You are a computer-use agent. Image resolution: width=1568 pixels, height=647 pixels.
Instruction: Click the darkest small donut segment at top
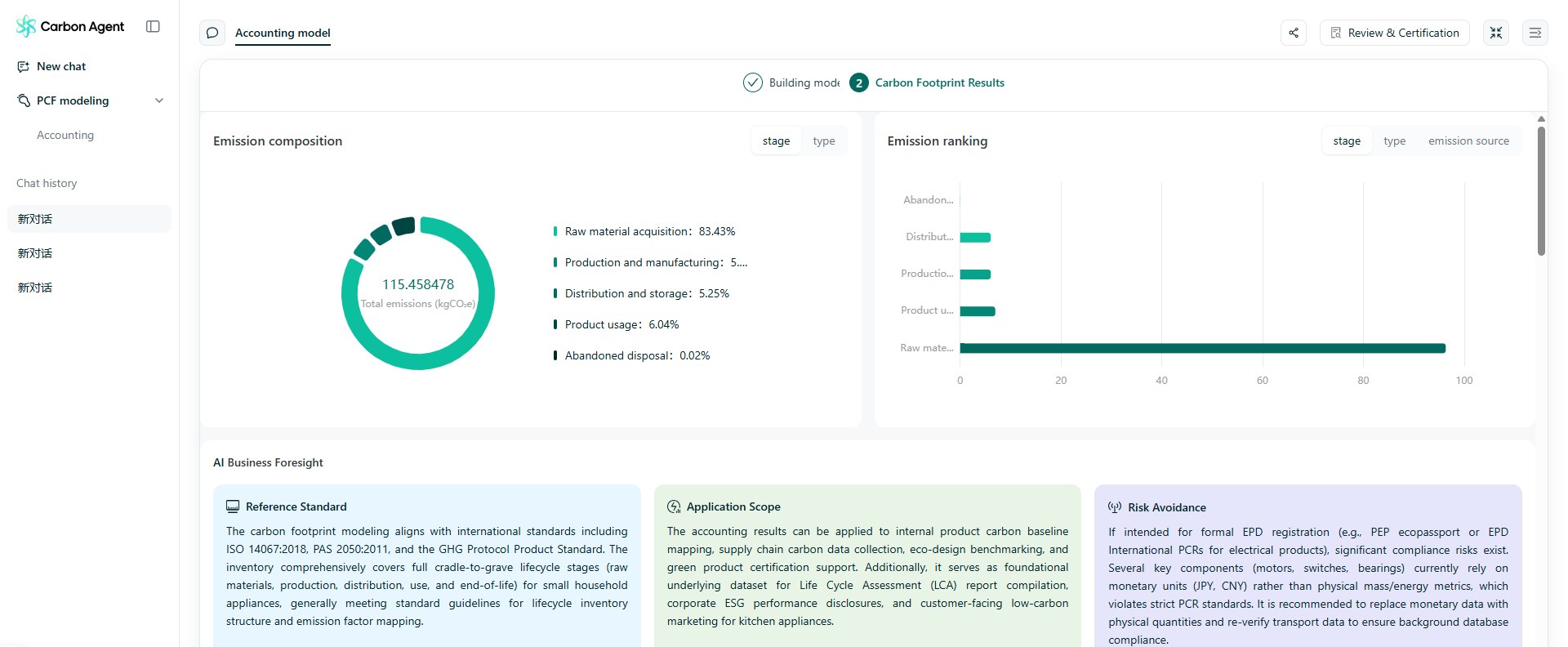[x=404, y=225]
